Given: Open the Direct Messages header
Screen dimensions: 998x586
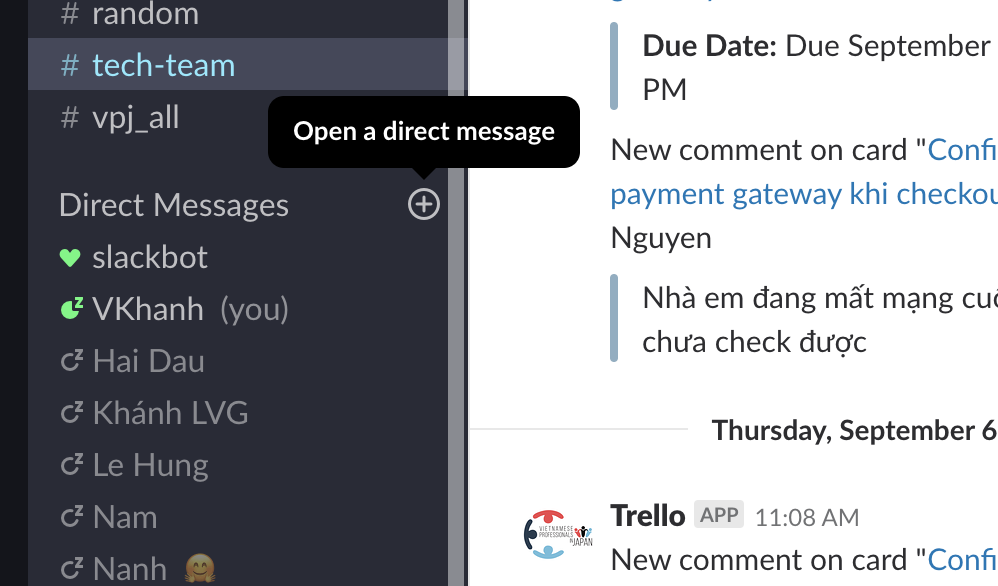Looking at the screenshot, I should pos(174,206).
